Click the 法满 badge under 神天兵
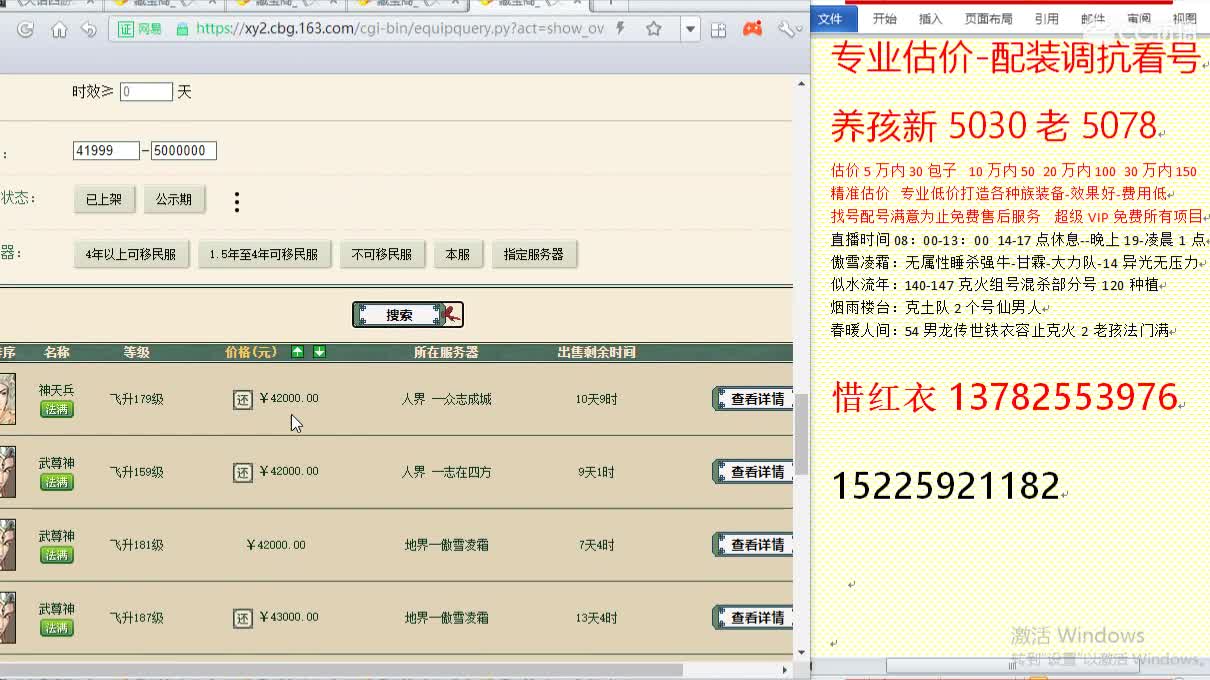1210x680 pixels. (x=57, y=409)
